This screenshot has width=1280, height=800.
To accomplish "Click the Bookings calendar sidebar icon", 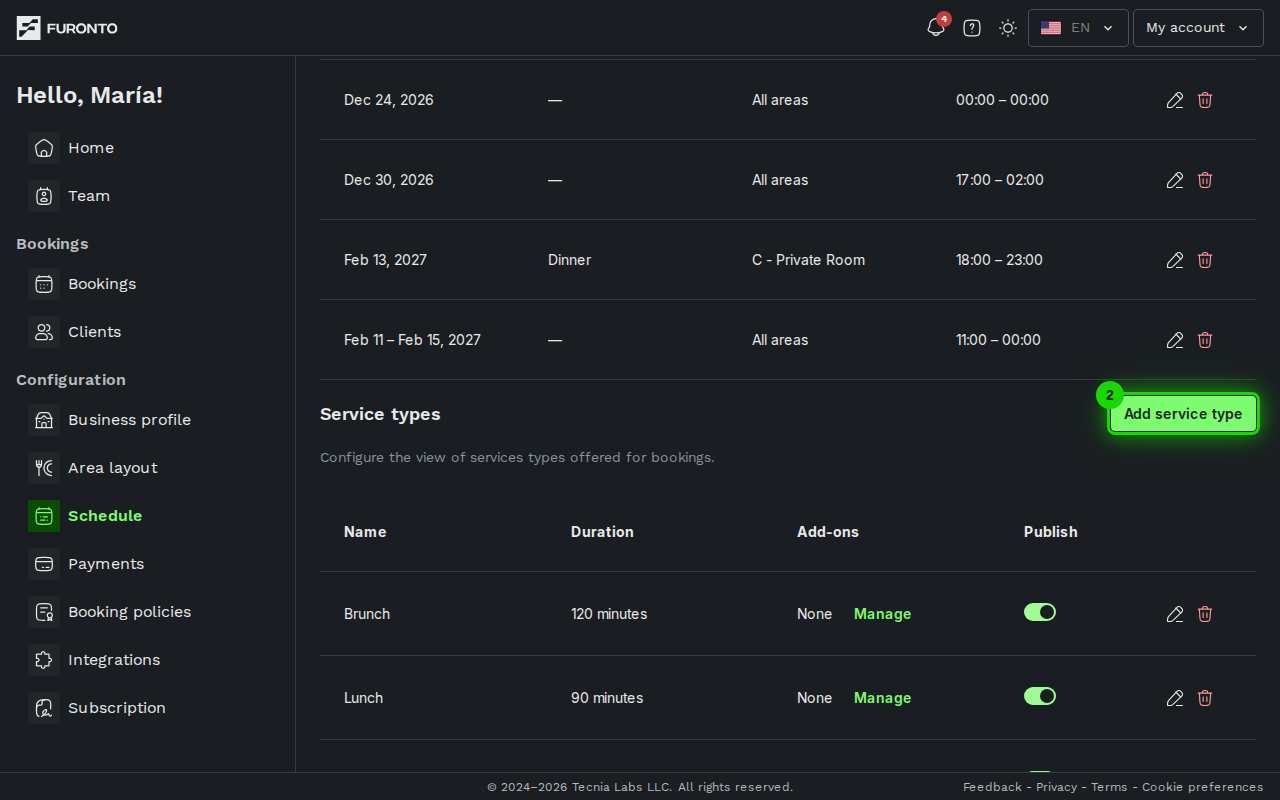I will (x=44, y=284).
